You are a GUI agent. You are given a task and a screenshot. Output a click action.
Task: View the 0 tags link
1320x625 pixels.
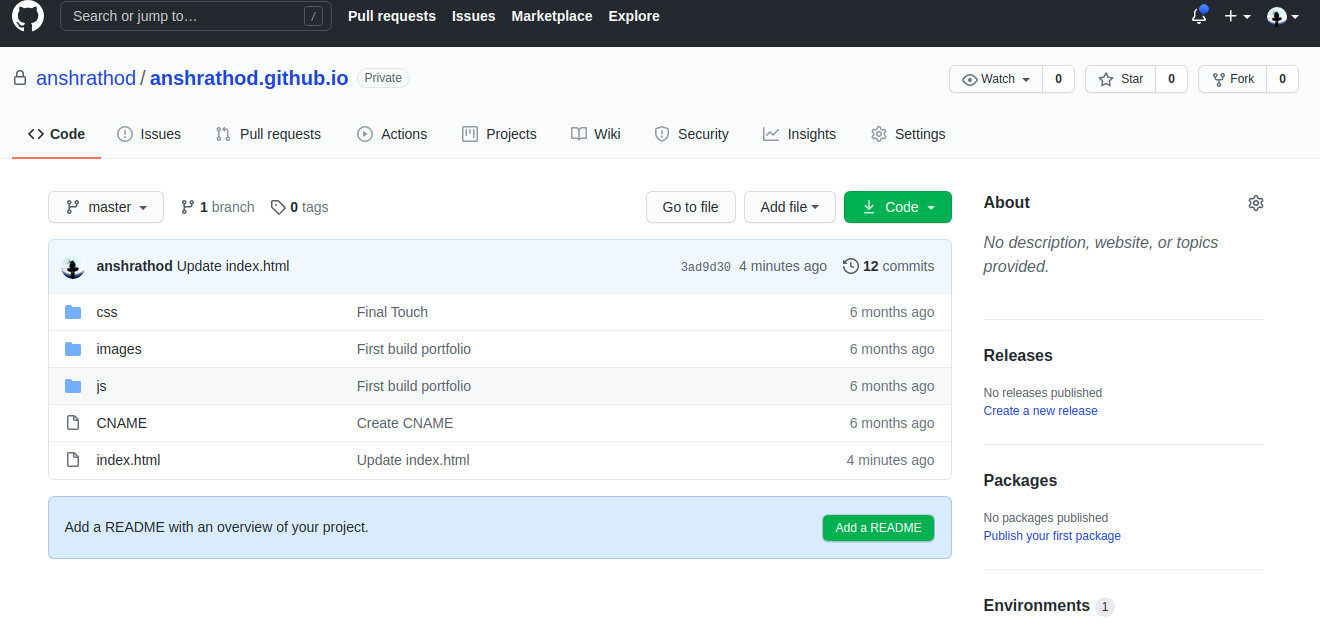[299, 207]
